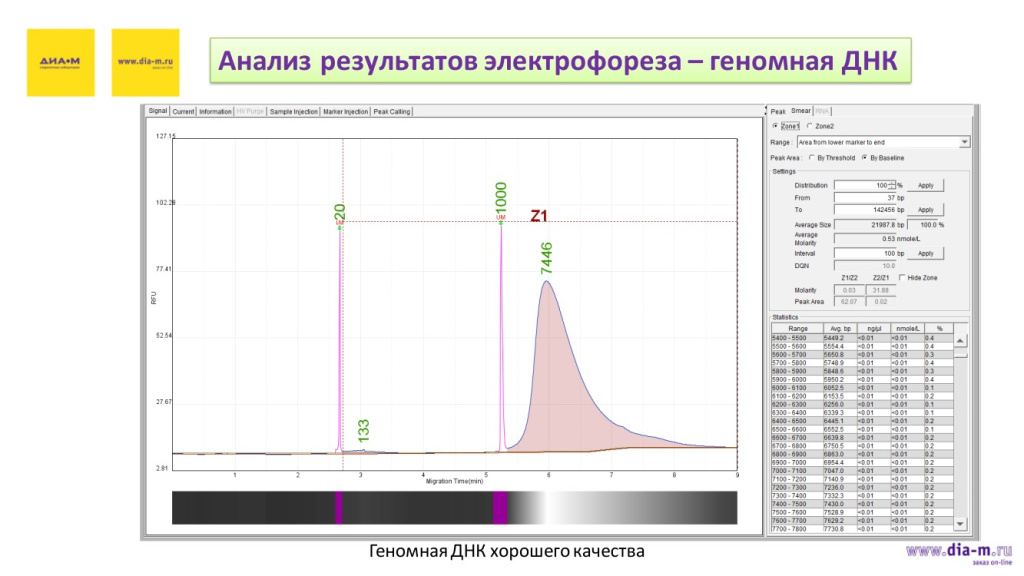Click the From bp input field
Viewport: 1024px width, 576px height.
coord(863,198)
